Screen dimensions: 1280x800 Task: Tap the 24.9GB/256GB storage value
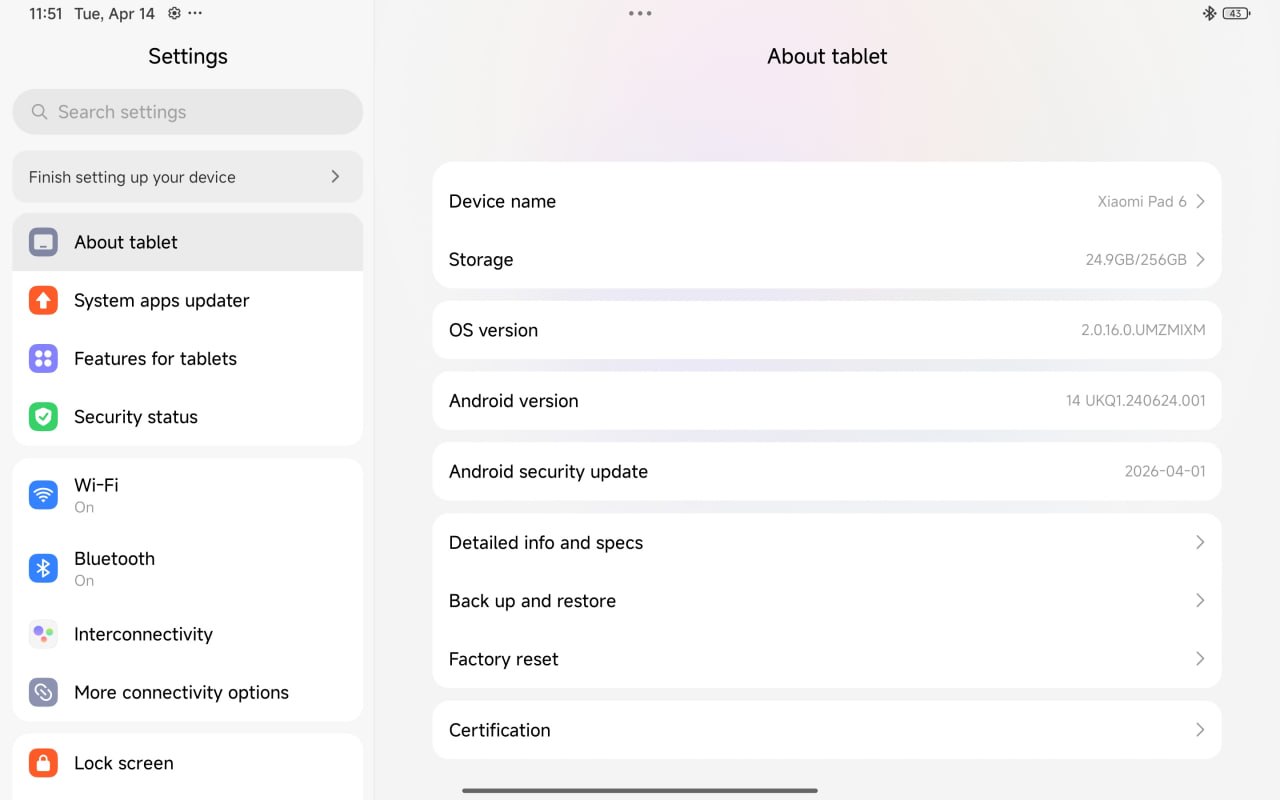1136,259
